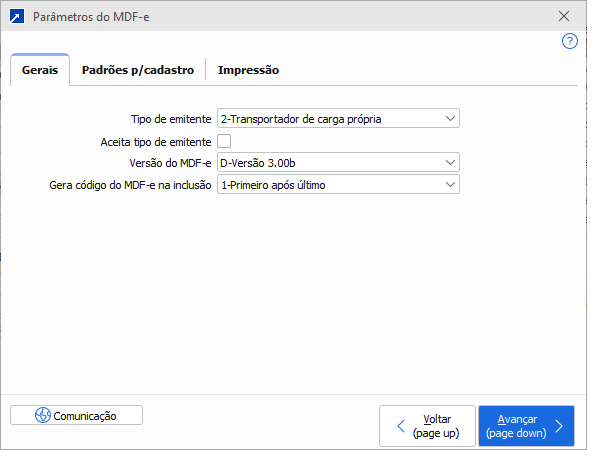Viewport: 601px width, 457px height.
Task: Click the window title Parâmetros do MDF-e
Action: 96,17
